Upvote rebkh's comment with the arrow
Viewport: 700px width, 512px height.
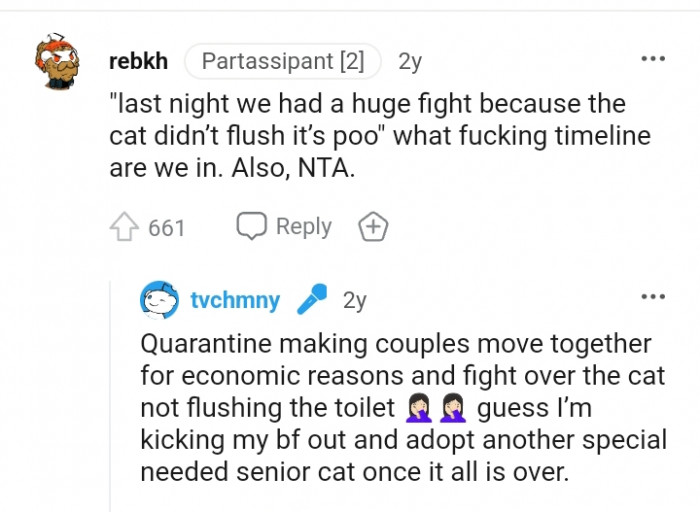(x=123, y=228)
